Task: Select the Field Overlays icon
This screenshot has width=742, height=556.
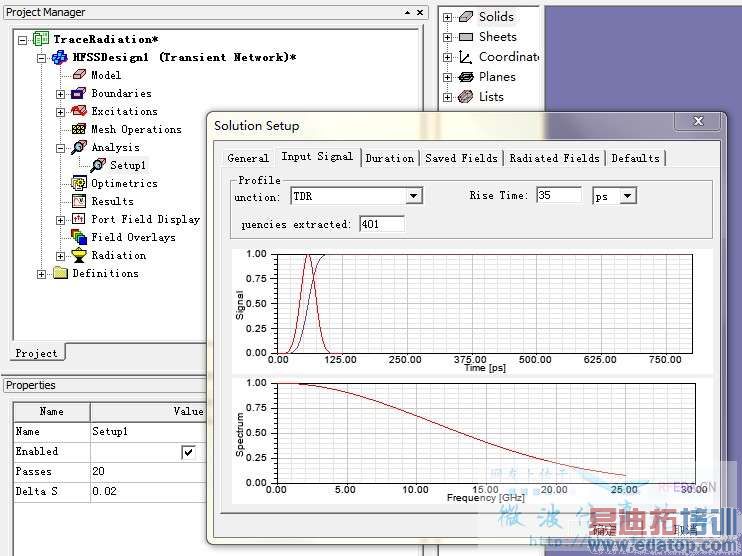Action: coord(78,237)
